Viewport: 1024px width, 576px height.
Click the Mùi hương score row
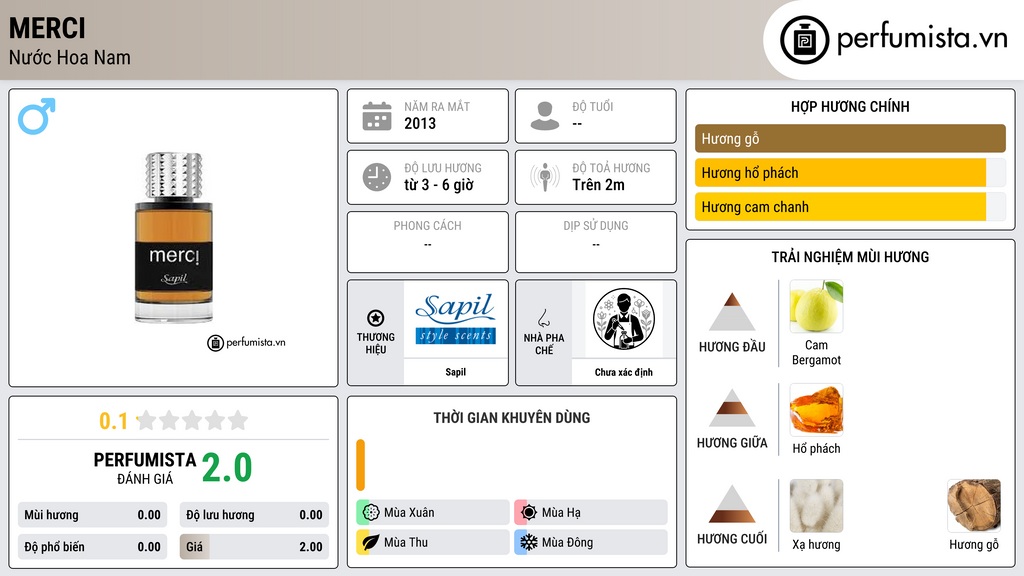pos(92,515)
